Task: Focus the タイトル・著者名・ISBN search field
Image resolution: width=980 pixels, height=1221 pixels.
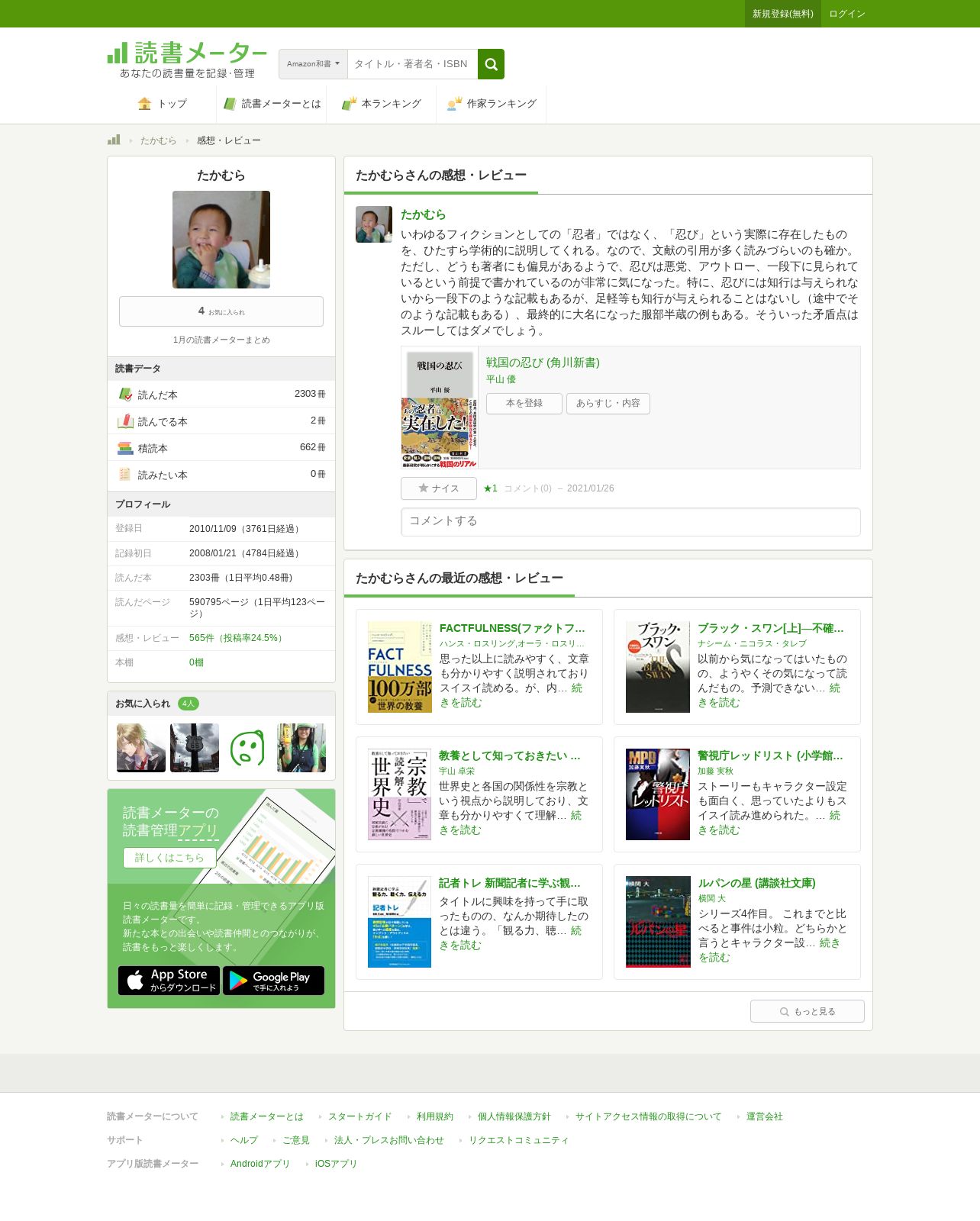Action: 412,64
